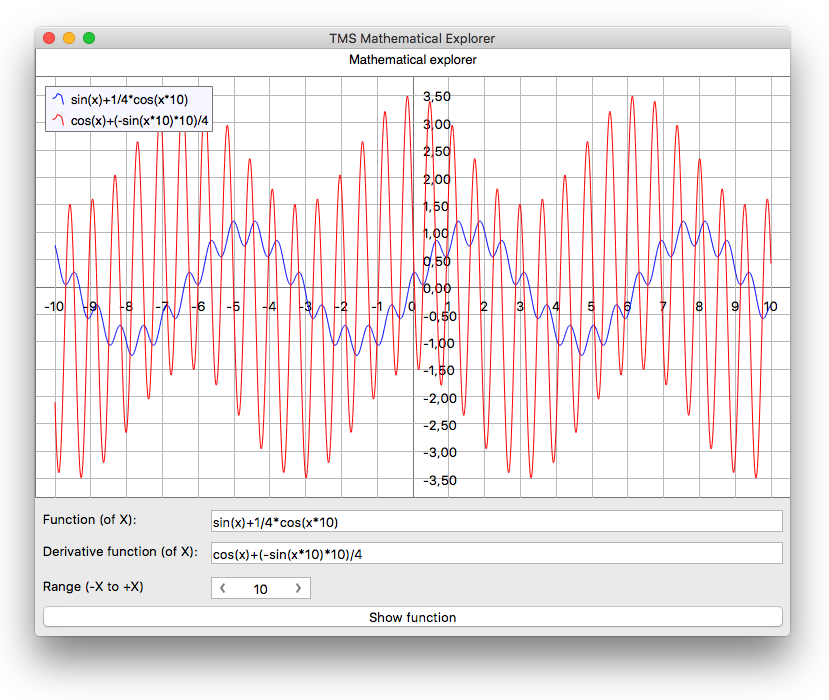This screenshot has height=700, width=829.
Task: Click the 'Mathematical explorer' chart title
Action: click(412, 60)
